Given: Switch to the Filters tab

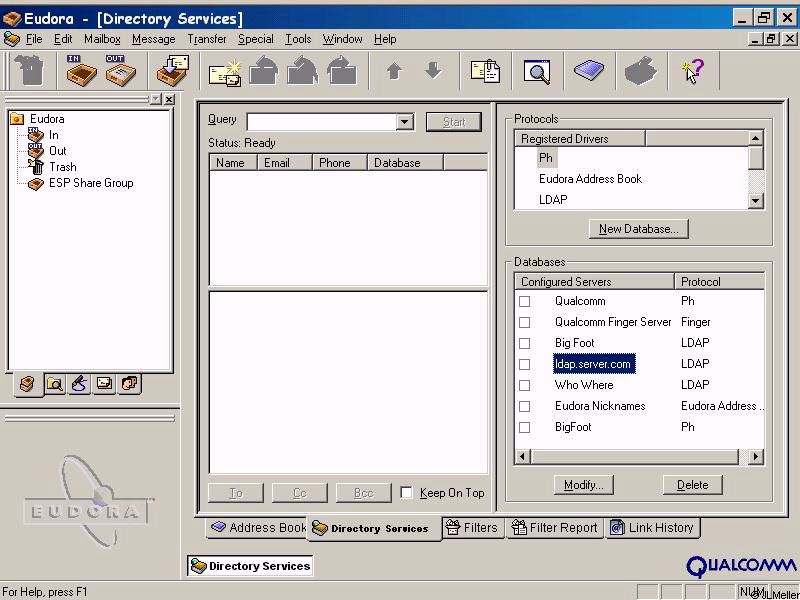Looking at the screenshot, I should point(472,528).
